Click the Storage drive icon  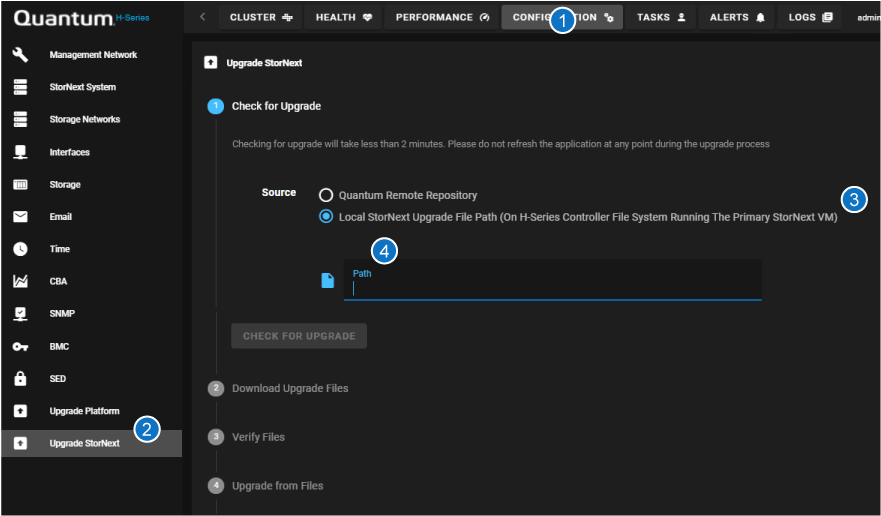click(x=20, y=184)
